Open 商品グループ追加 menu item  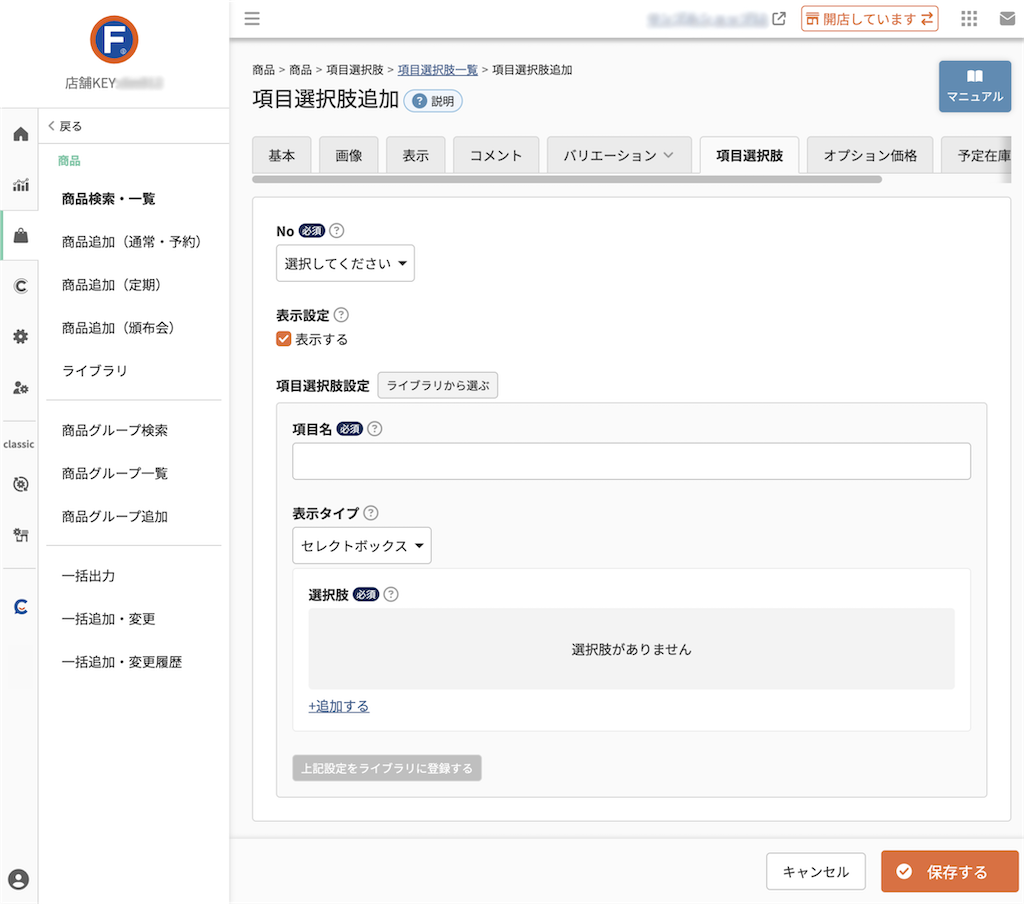pyautogui.click(x=115, y=517)
